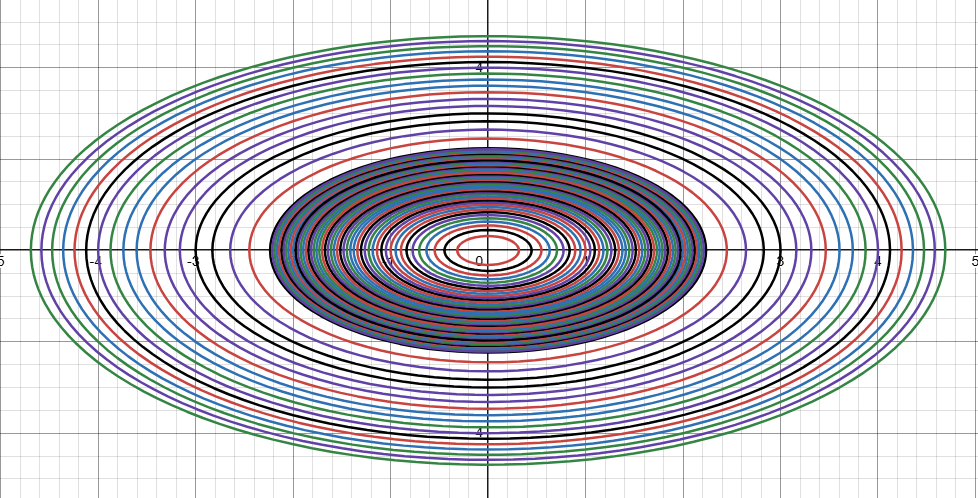This screenshot has width=978, height=498.
Task: Click the 5 label at the right edge
Action: coord(974,262)
